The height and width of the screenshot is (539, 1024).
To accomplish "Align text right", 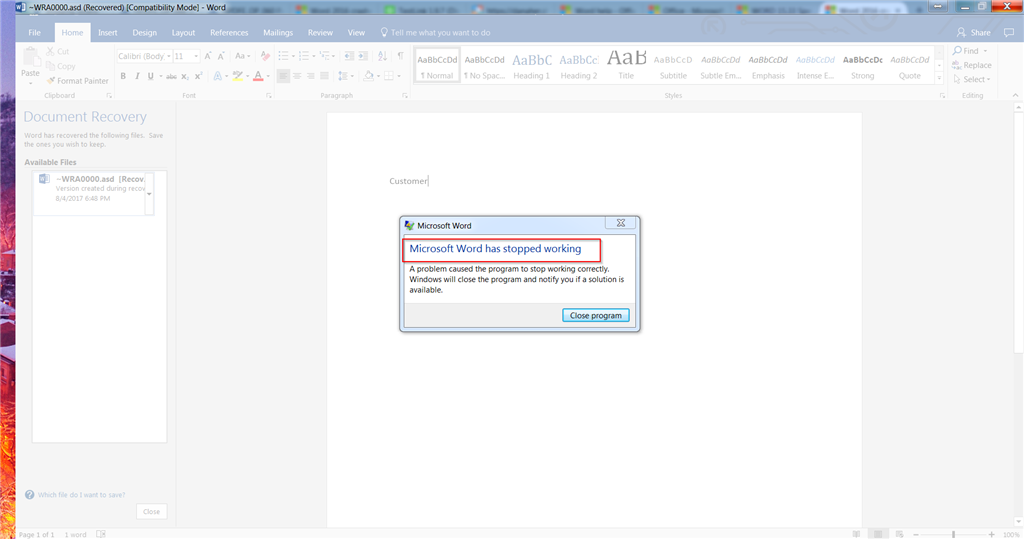I will pyautogui.click(x=311, y=76).
